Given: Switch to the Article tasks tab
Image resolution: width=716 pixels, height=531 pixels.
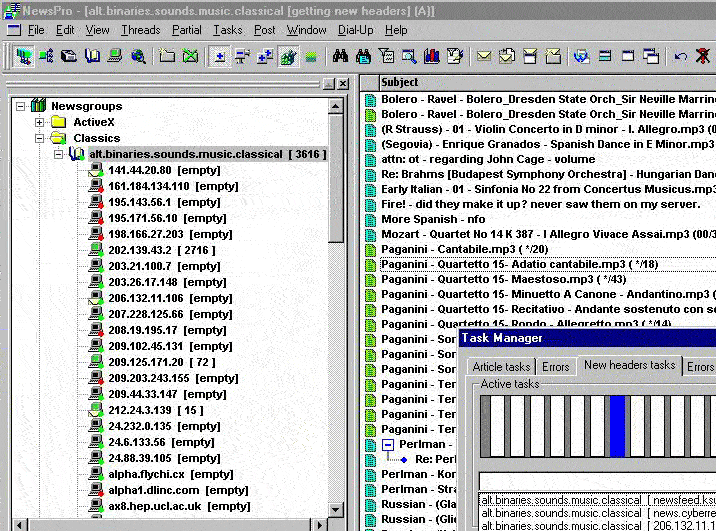Looking at the screenshot, I should point(502,366).
